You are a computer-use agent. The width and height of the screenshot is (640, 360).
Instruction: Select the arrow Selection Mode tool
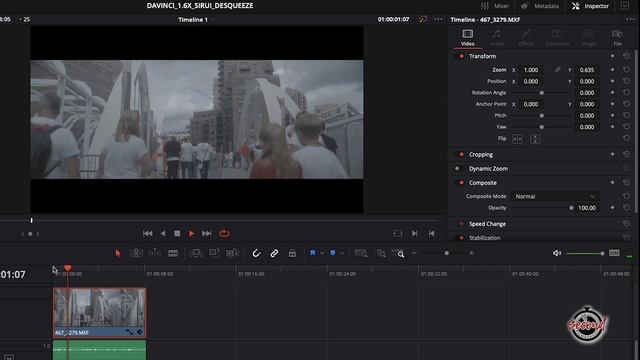pos(118,253)
